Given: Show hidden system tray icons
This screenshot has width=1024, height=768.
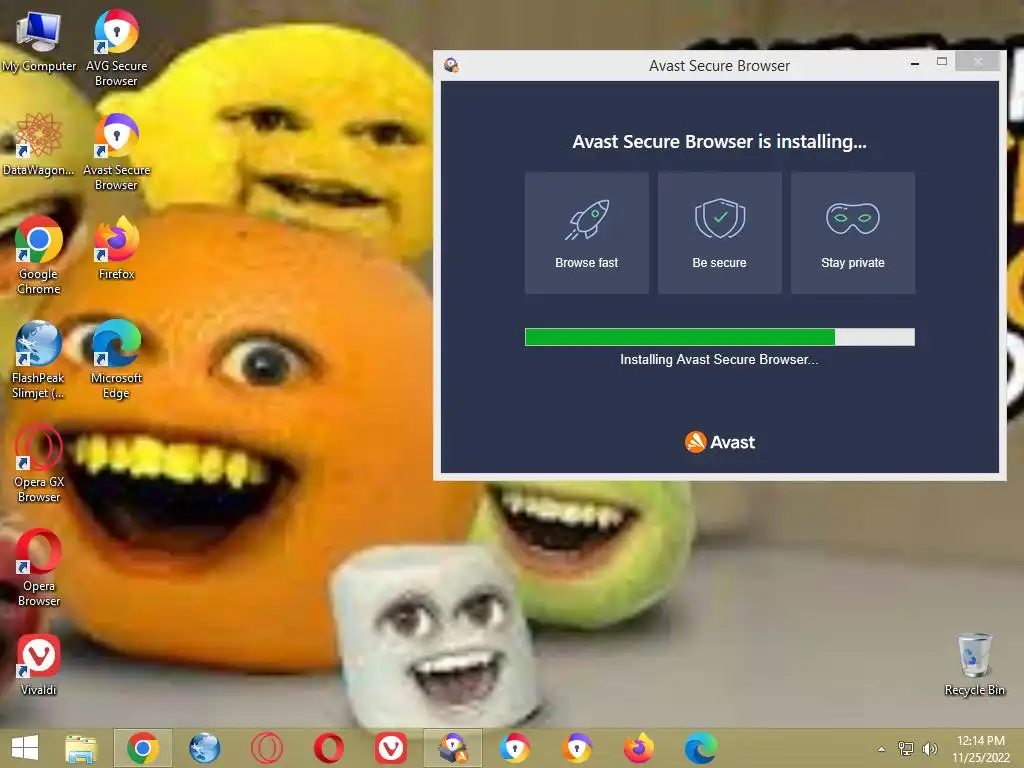Looking at the screenshot, I should click(882, 749).
